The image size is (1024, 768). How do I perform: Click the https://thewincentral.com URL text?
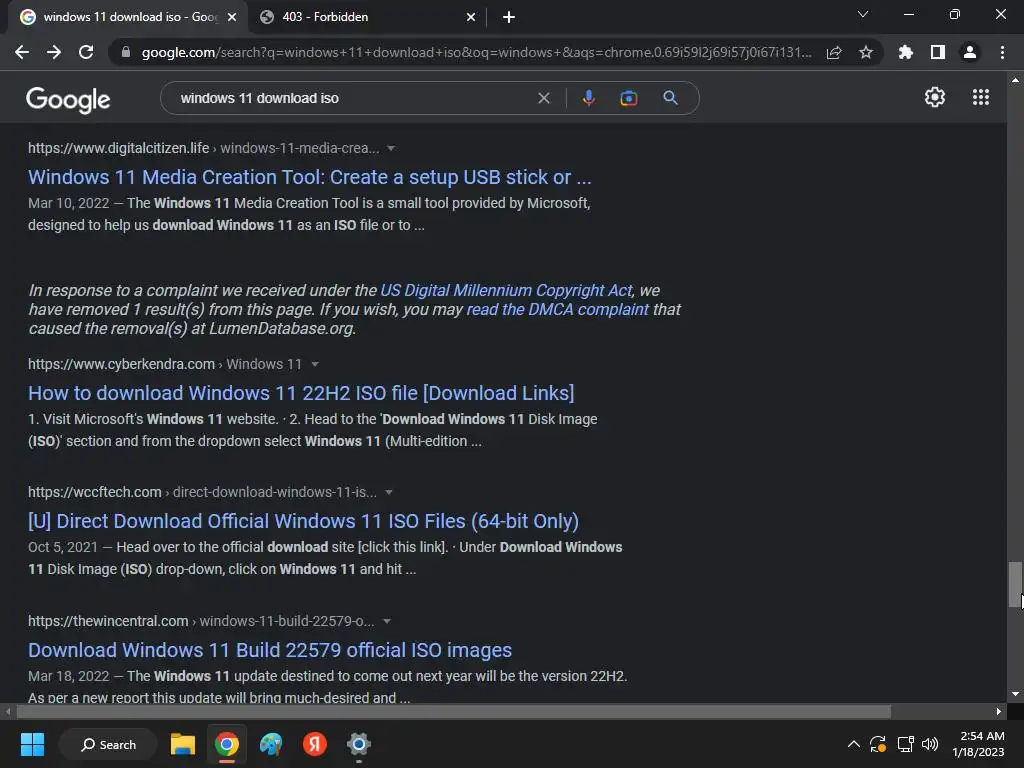pos(108,621)
